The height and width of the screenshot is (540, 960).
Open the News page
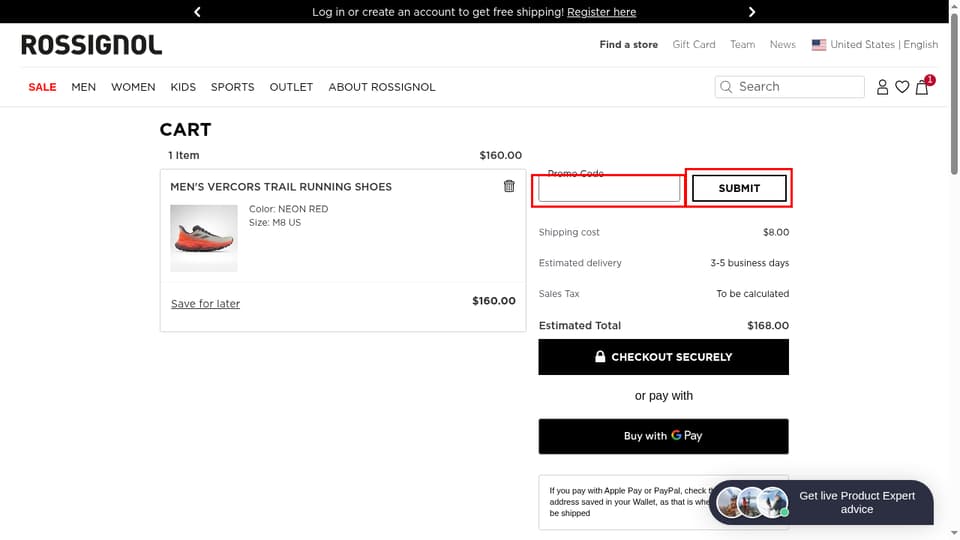(x=782, y=44)
